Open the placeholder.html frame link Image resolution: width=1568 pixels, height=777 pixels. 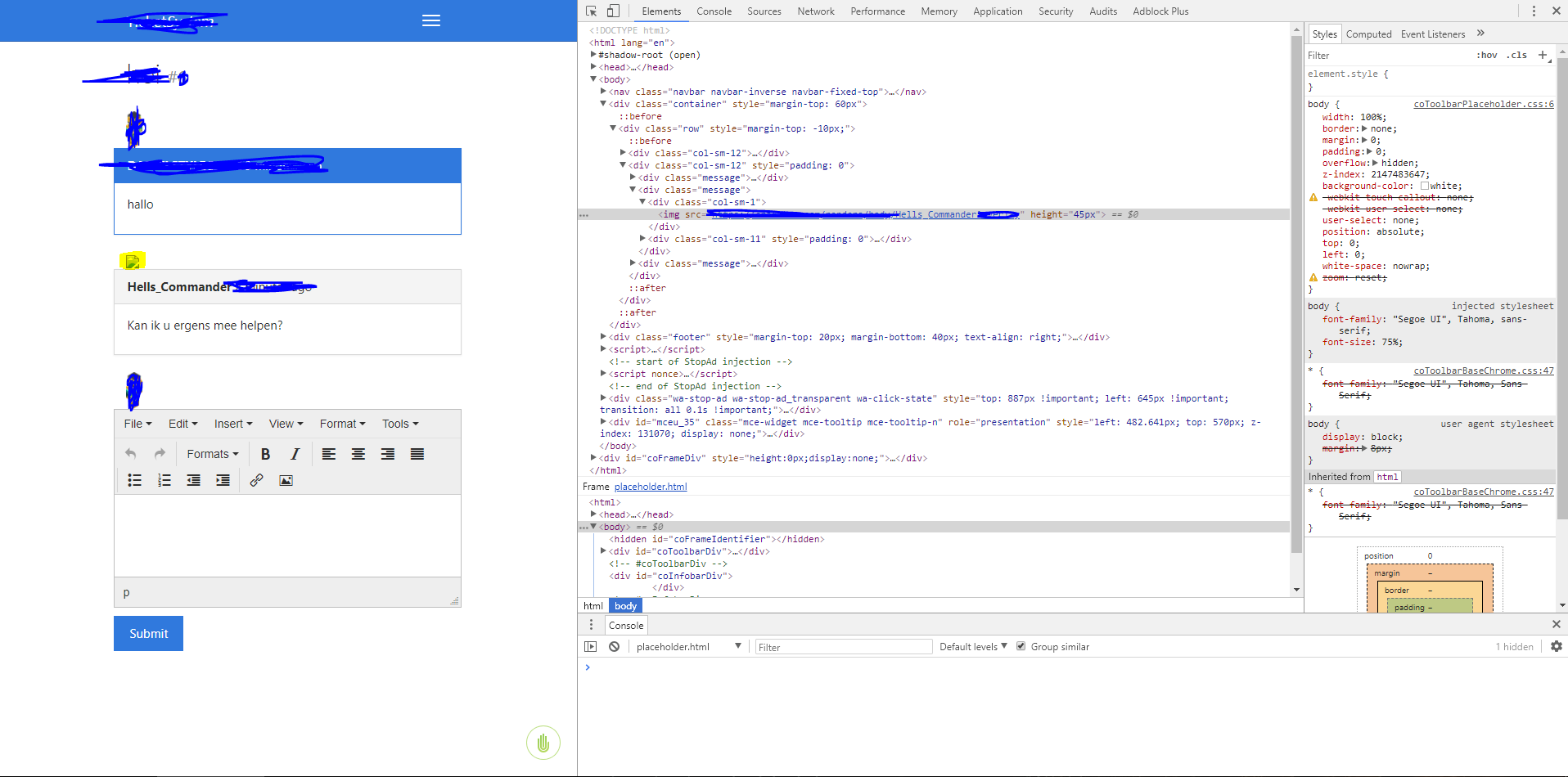click(650, 486)
